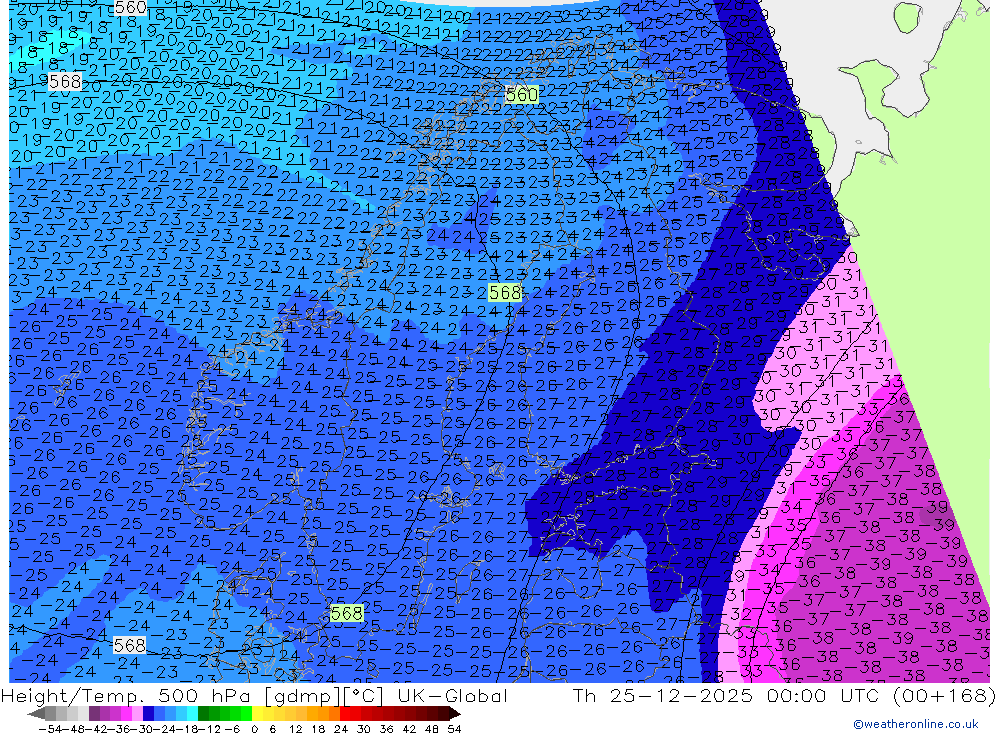The width and height of the screenshot is (1000, 733).
Task: Click the white 568 label among the -24 values
Action: click(129, 646)
